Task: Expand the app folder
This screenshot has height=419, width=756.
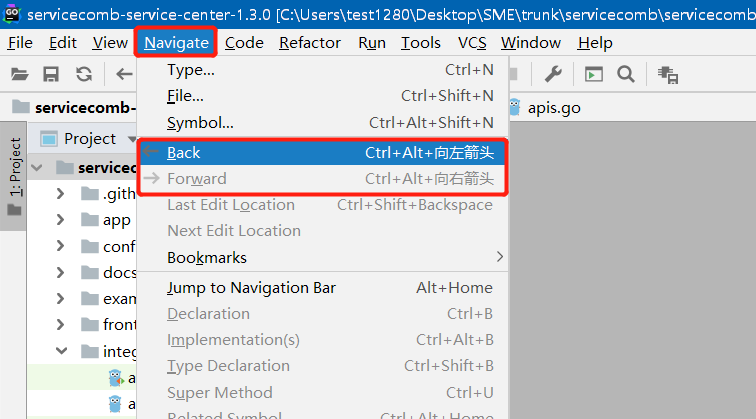Action: coord(60,220)
